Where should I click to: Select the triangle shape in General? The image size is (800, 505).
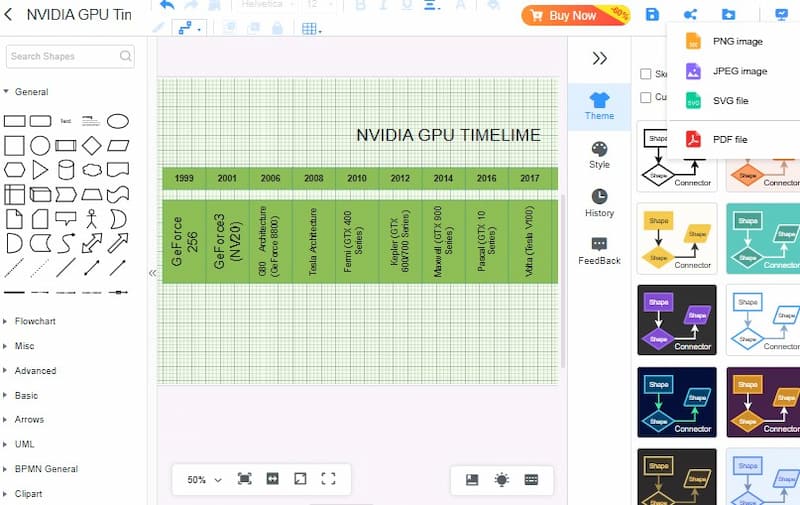[40, 170]
